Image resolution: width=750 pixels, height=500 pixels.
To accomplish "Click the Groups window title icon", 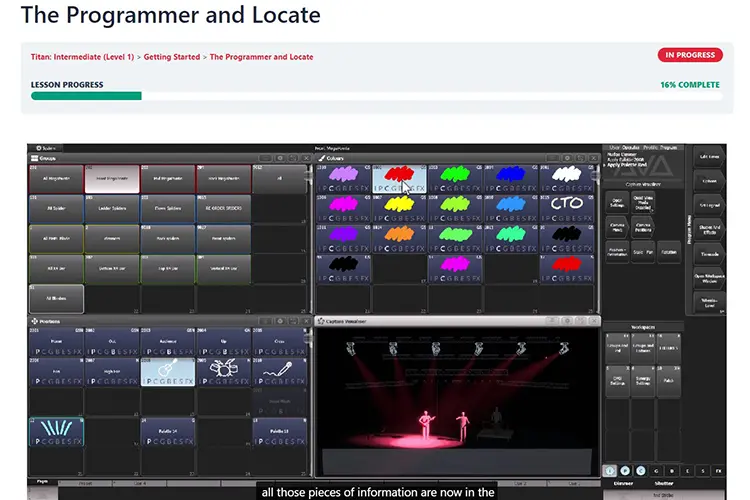I will (34, 158).
